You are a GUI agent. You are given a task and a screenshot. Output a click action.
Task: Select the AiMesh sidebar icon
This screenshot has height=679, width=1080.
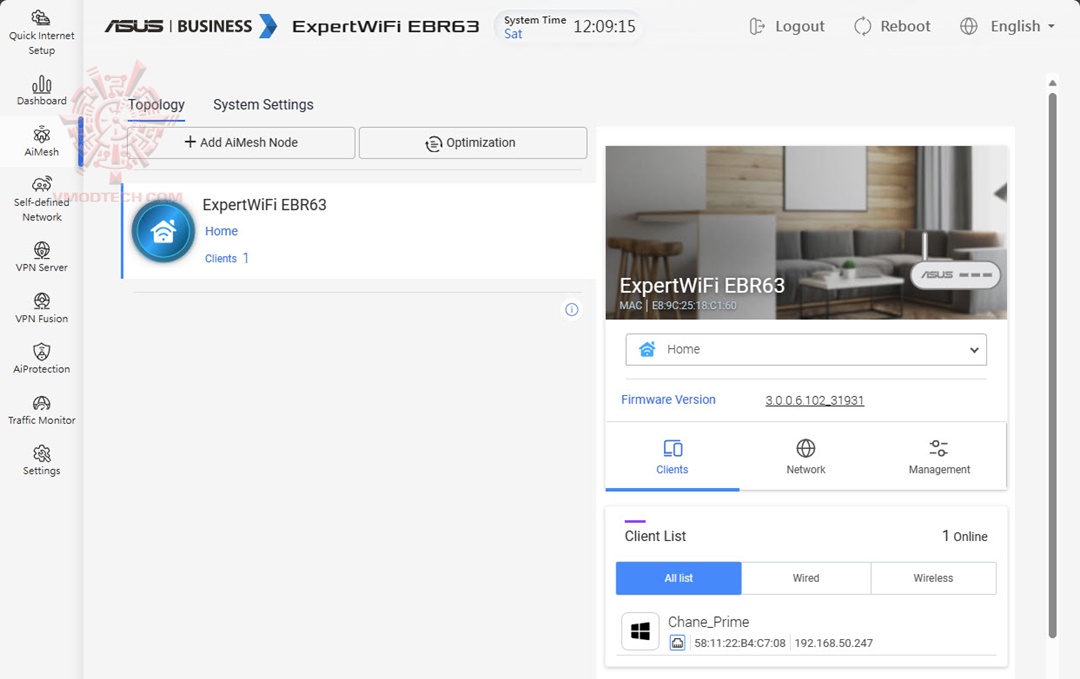tap(41, 142)
